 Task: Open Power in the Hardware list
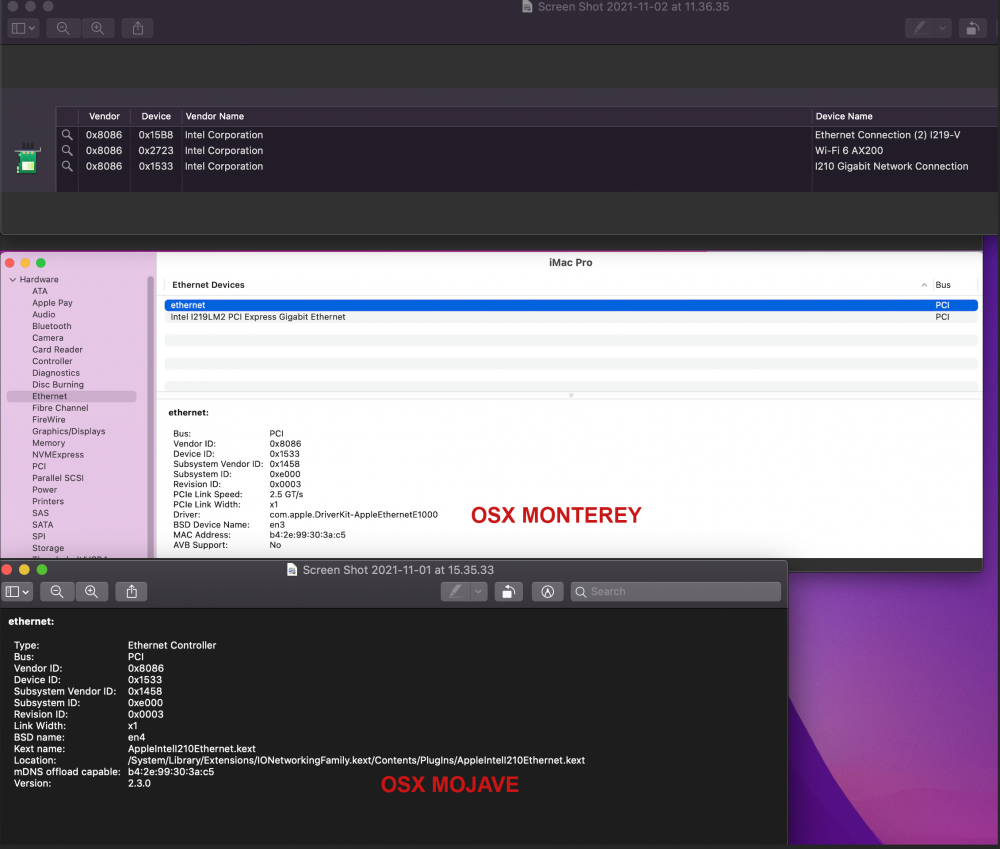click(x=45, y=490)
